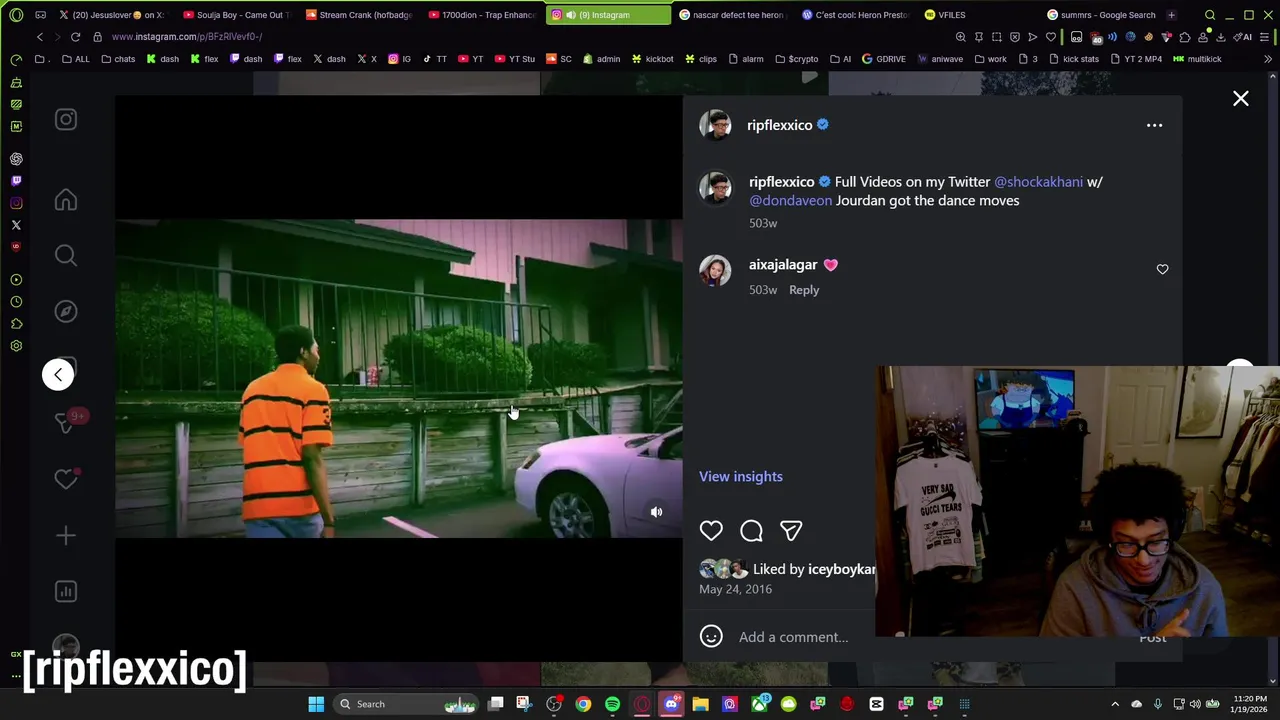
Task: Open the @shockakhani mention
Action: pyautogui.click(x=1038, y=182)
